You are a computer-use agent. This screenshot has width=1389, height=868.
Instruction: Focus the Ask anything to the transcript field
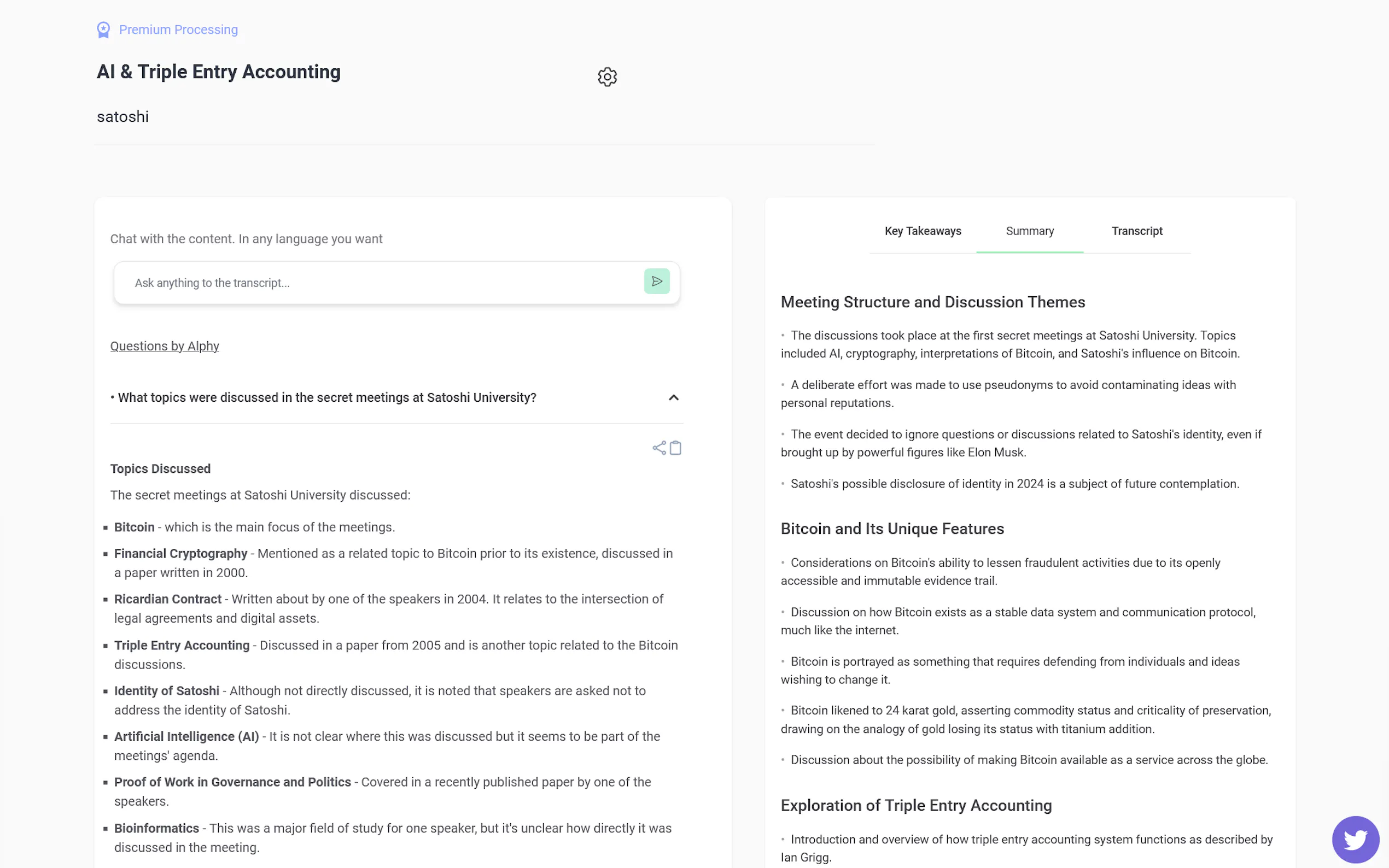click(379, 283)
